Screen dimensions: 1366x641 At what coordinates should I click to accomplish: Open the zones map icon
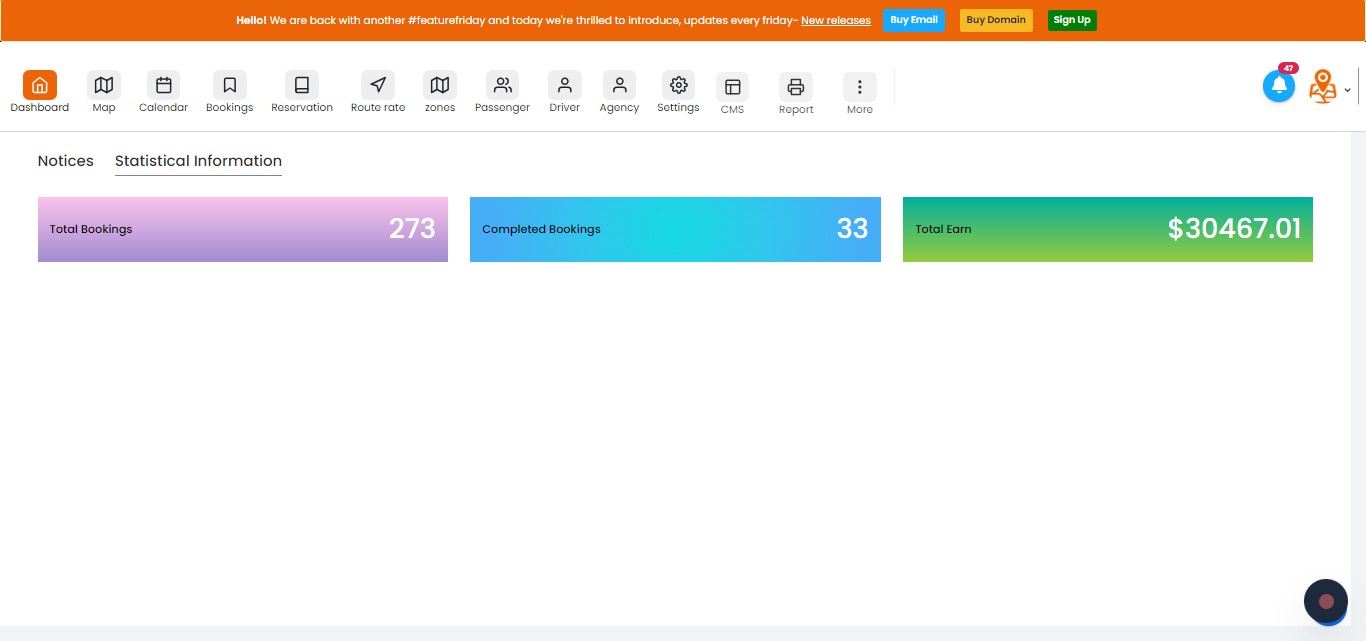440,85
